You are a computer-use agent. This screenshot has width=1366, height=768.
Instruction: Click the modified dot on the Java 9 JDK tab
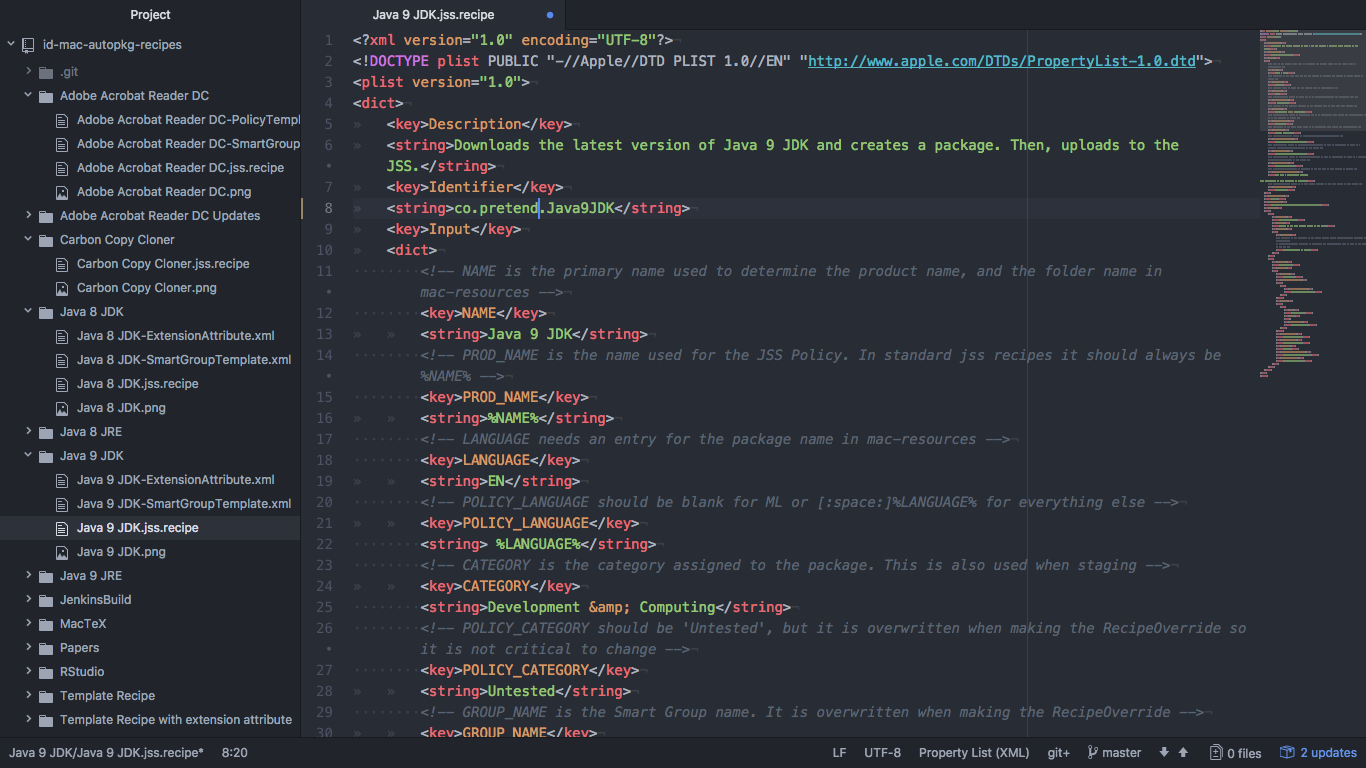point(550,15)
